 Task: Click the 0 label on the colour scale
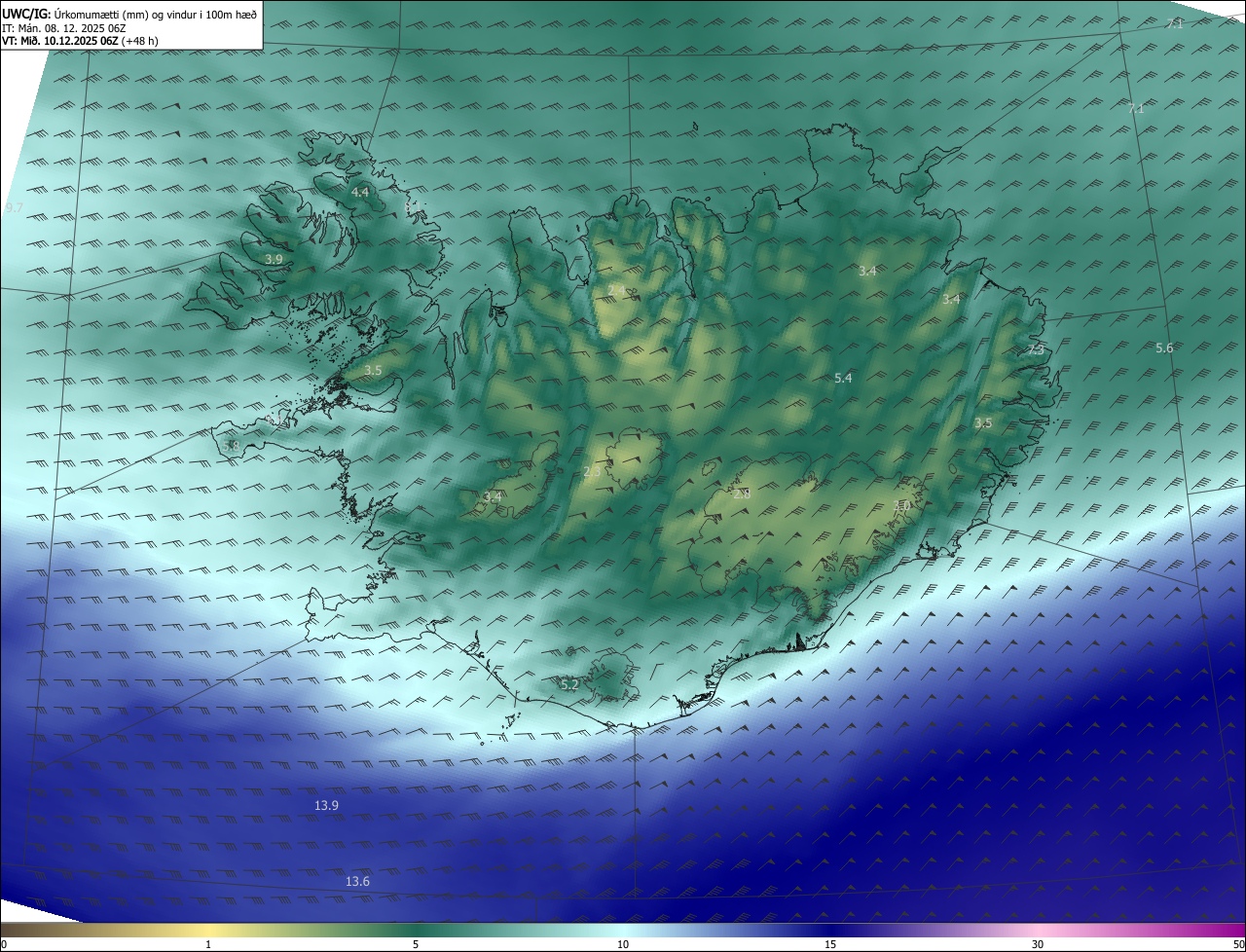click(4, 944)
